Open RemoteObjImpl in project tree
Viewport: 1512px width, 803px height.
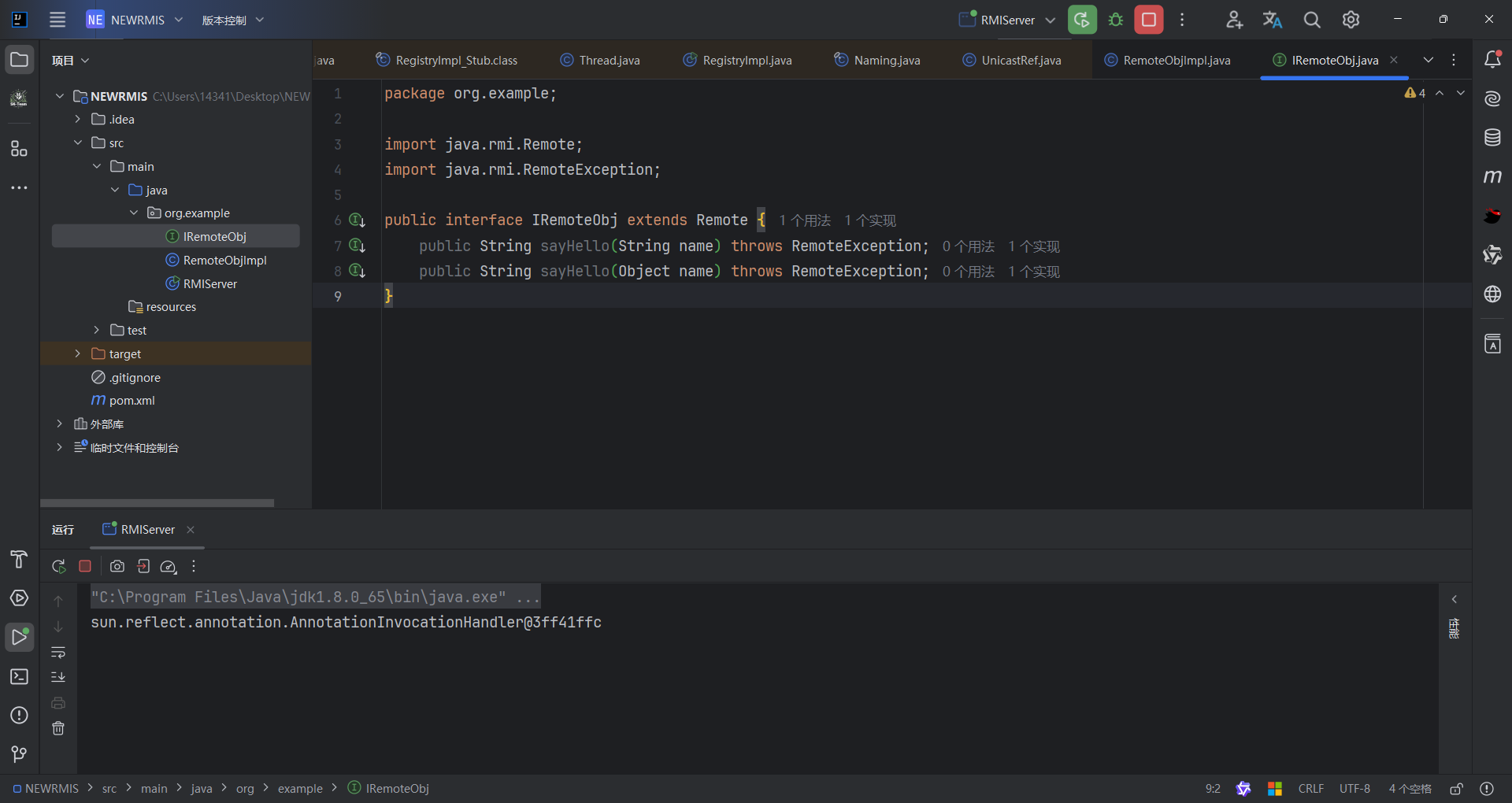217,260
